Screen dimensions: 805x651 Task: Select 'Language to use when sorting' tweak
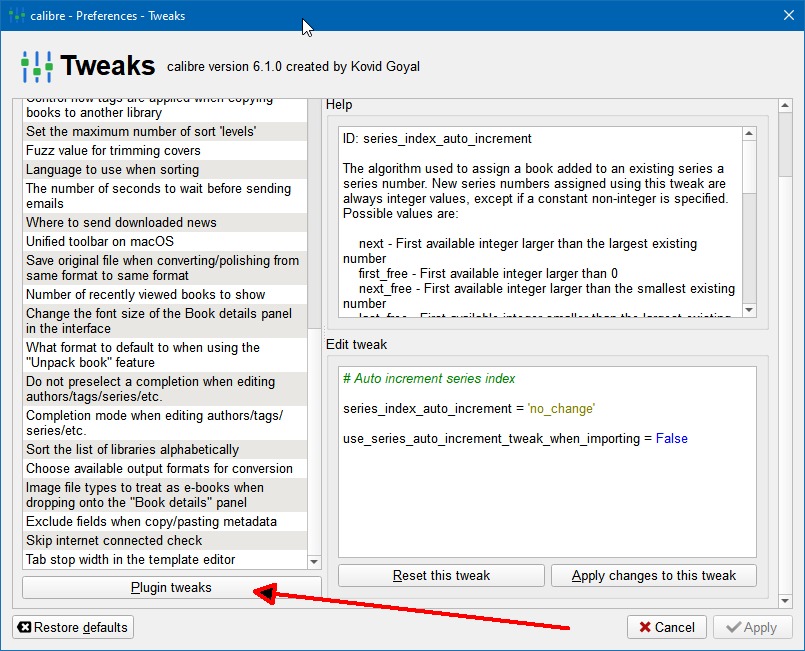[x=165, y=169]
